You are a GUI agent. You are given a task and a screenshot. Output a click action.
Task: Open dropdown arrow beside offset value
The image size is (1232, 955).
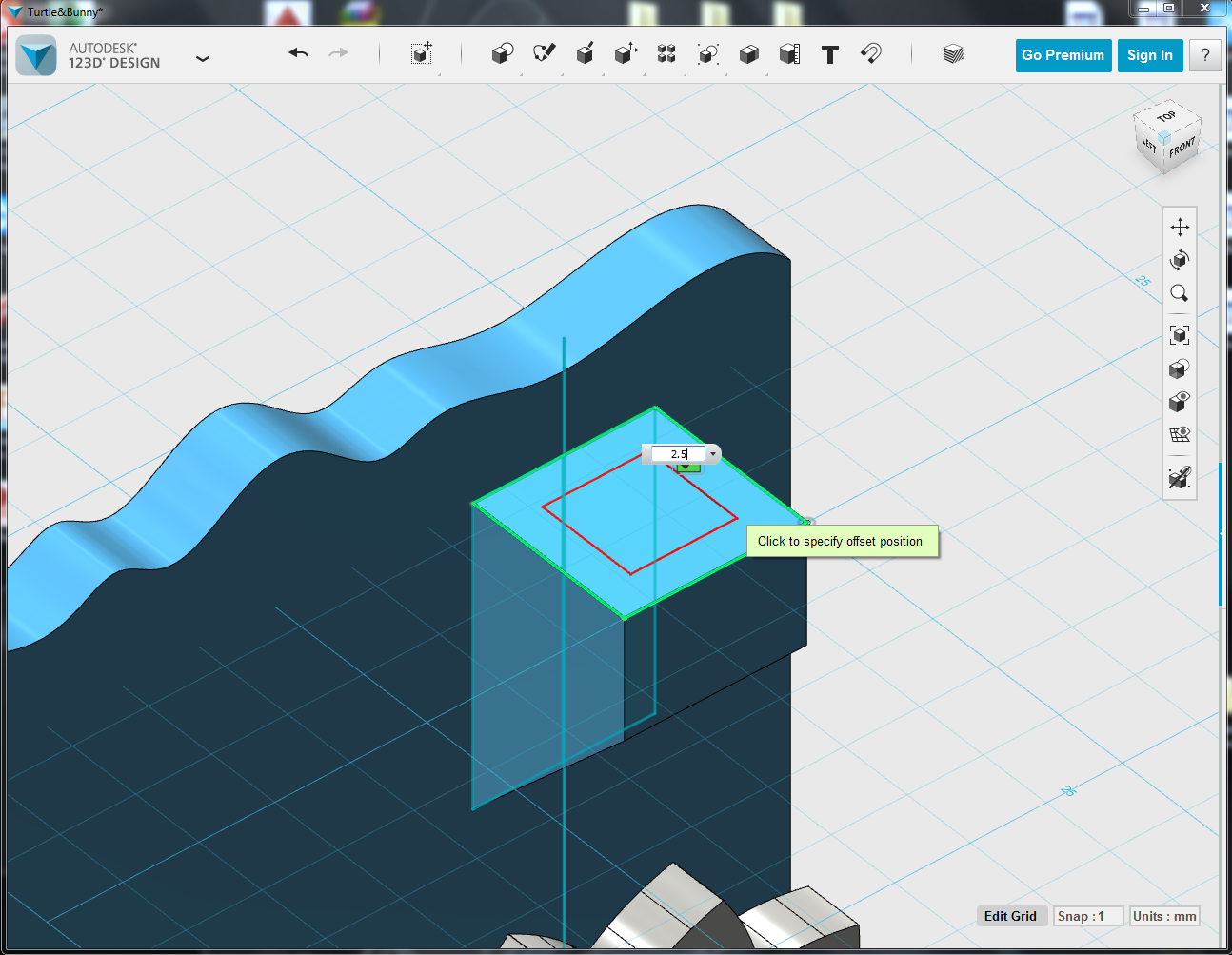713,454
